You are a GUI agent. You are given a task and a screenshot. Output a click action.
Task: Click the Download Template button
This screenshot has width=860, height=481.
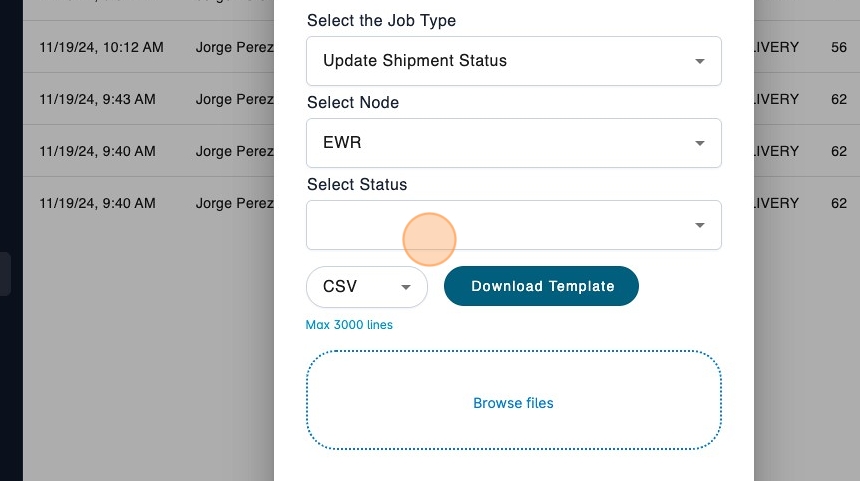pyautogui.click(x=541, y=286)
